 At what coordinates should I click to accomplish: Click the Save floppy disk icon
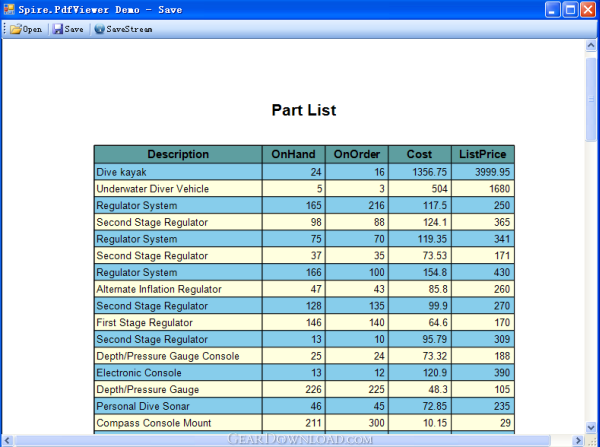57,29
